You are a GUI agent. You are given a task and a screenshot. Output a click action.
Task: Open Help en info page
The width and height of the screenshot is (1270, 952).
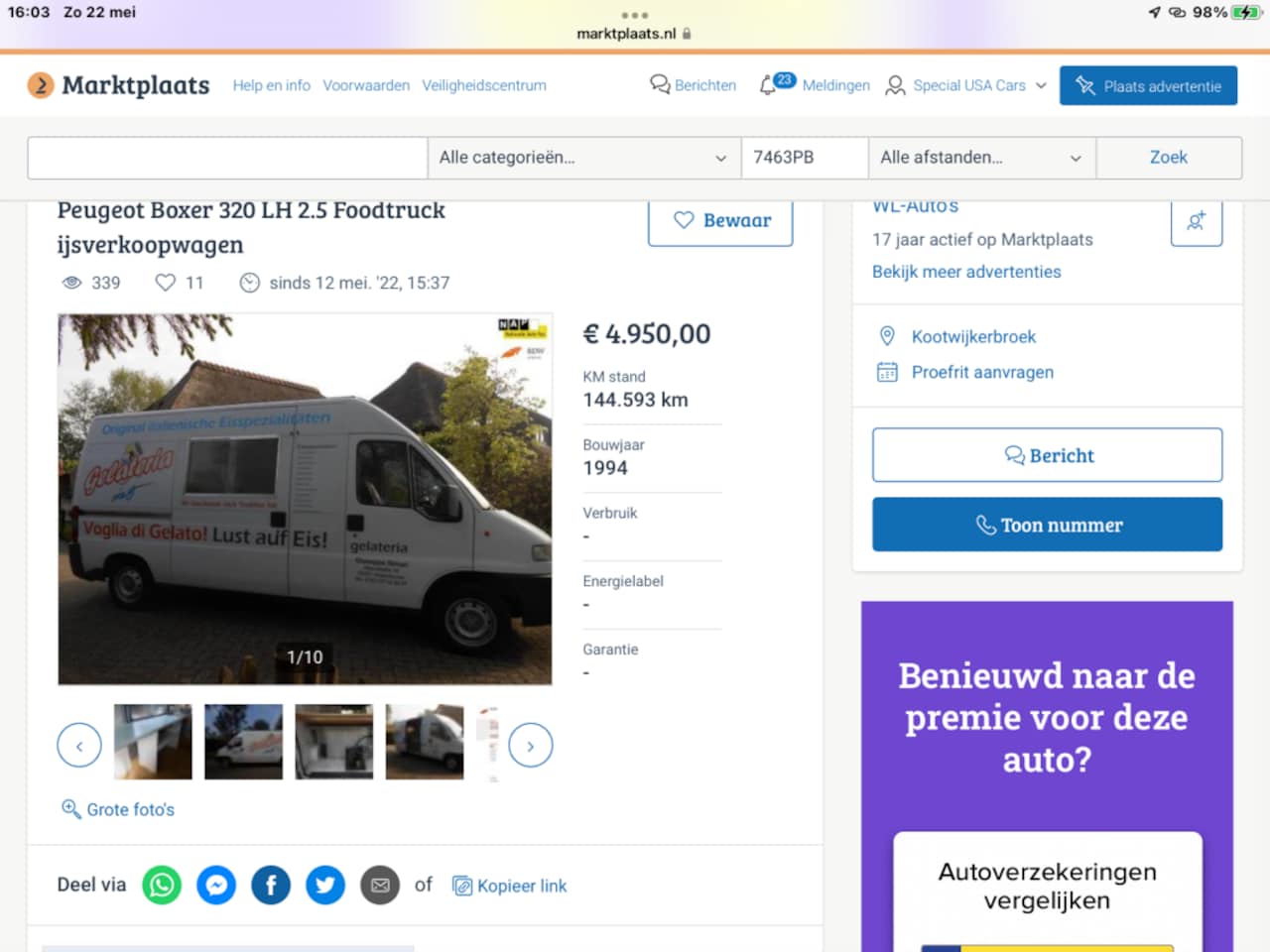271,85
